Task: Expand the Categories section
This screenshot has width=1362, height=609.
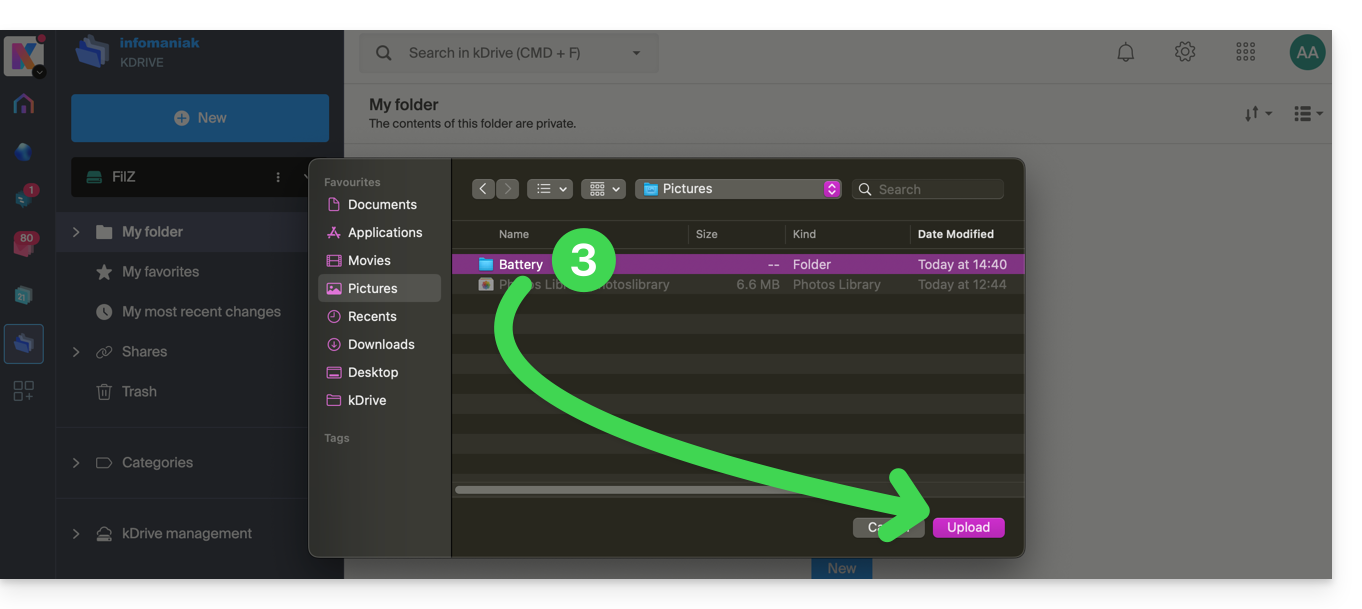Action: tap(76, 463)
